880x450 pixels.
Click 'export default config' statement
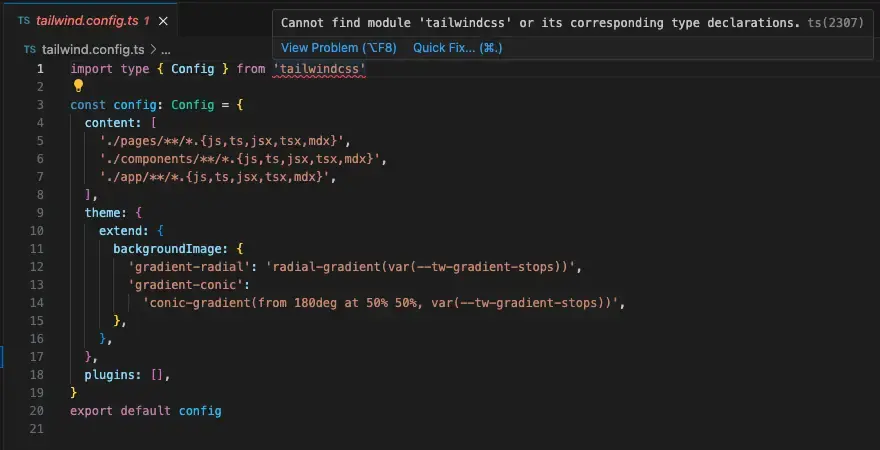(146, 411)
